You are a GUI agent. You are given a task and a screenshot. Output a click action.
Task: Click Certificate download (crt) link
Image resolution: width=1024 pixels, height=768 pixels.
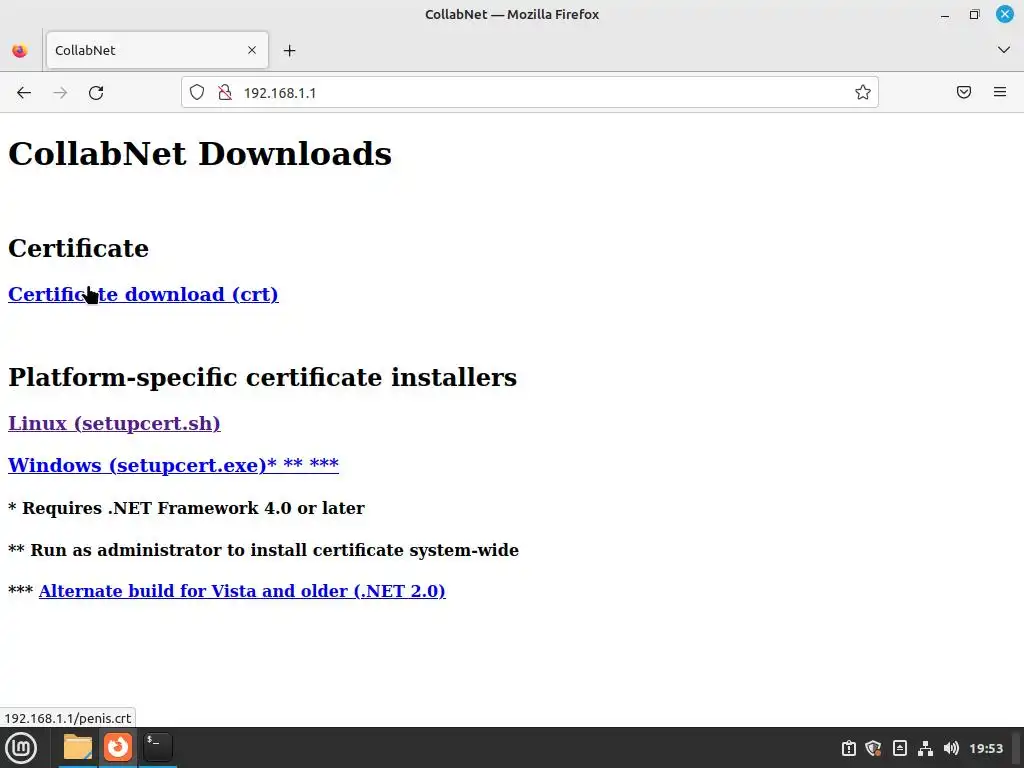(x=143, y=295)
